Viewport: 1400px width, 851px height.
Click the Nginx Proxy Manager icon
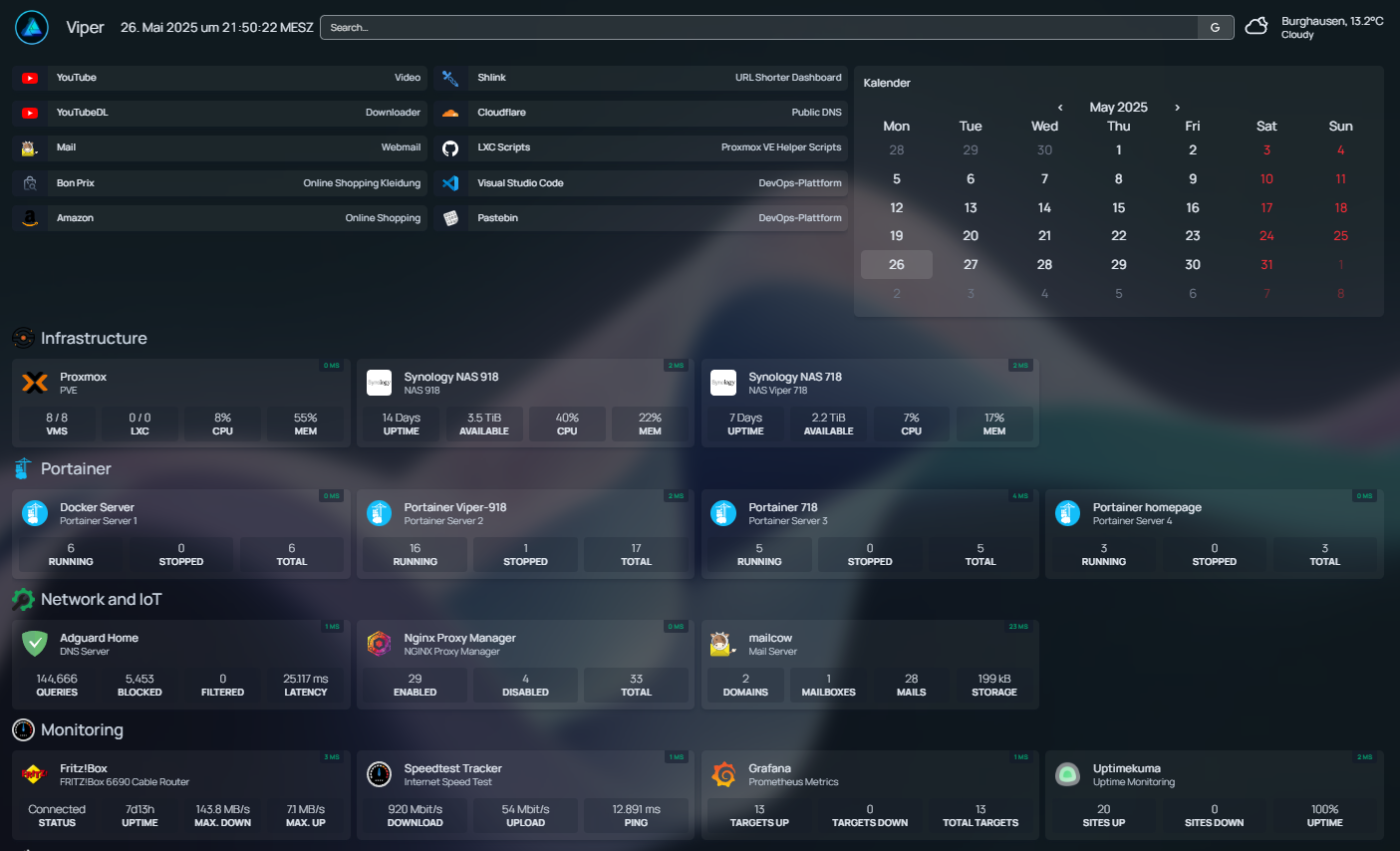pyautogui.click(x=379, y=644)
